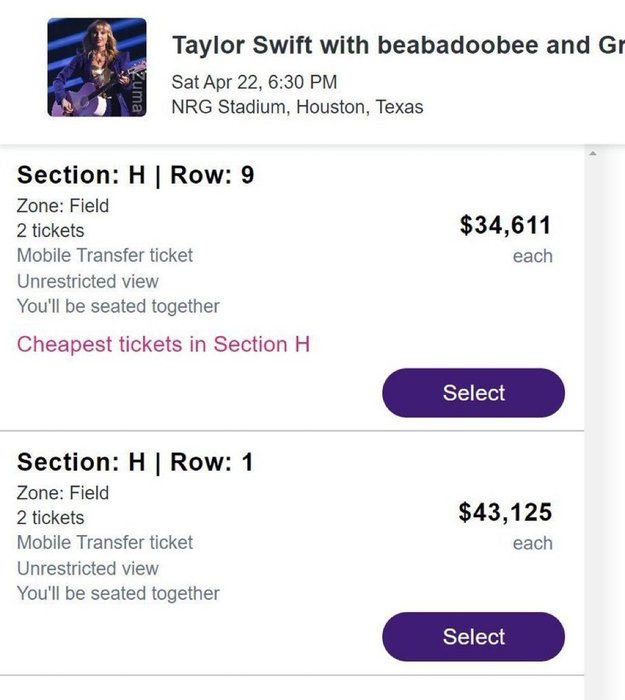Click the Taylor Swift event thumbnail image
Viewport: 625px width, 700px height.
pyautogui.click(x=96, y=67)
